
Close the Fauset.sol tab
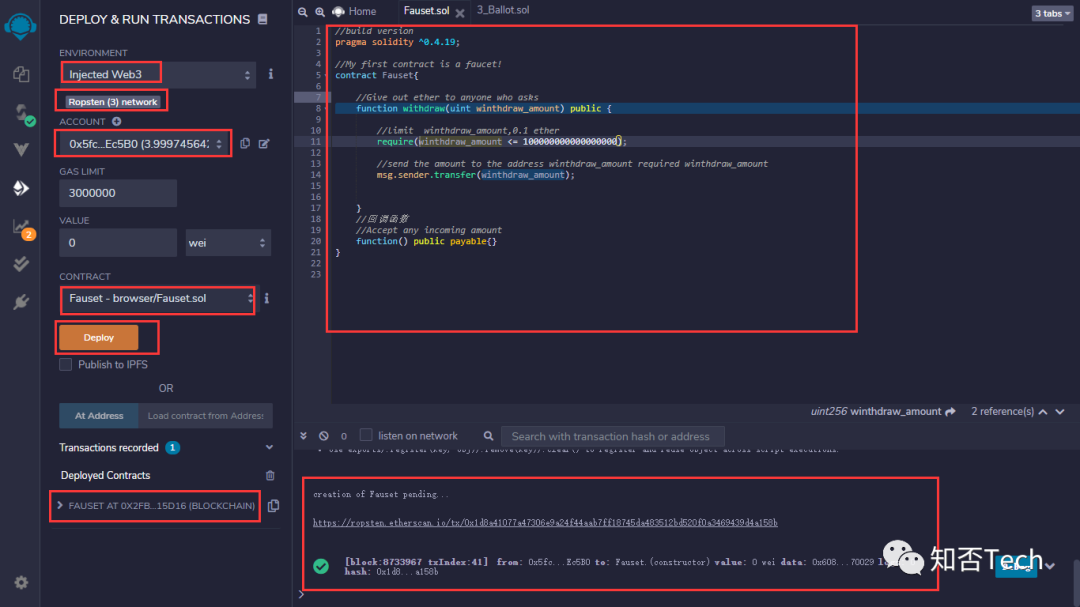click(460, 12)
